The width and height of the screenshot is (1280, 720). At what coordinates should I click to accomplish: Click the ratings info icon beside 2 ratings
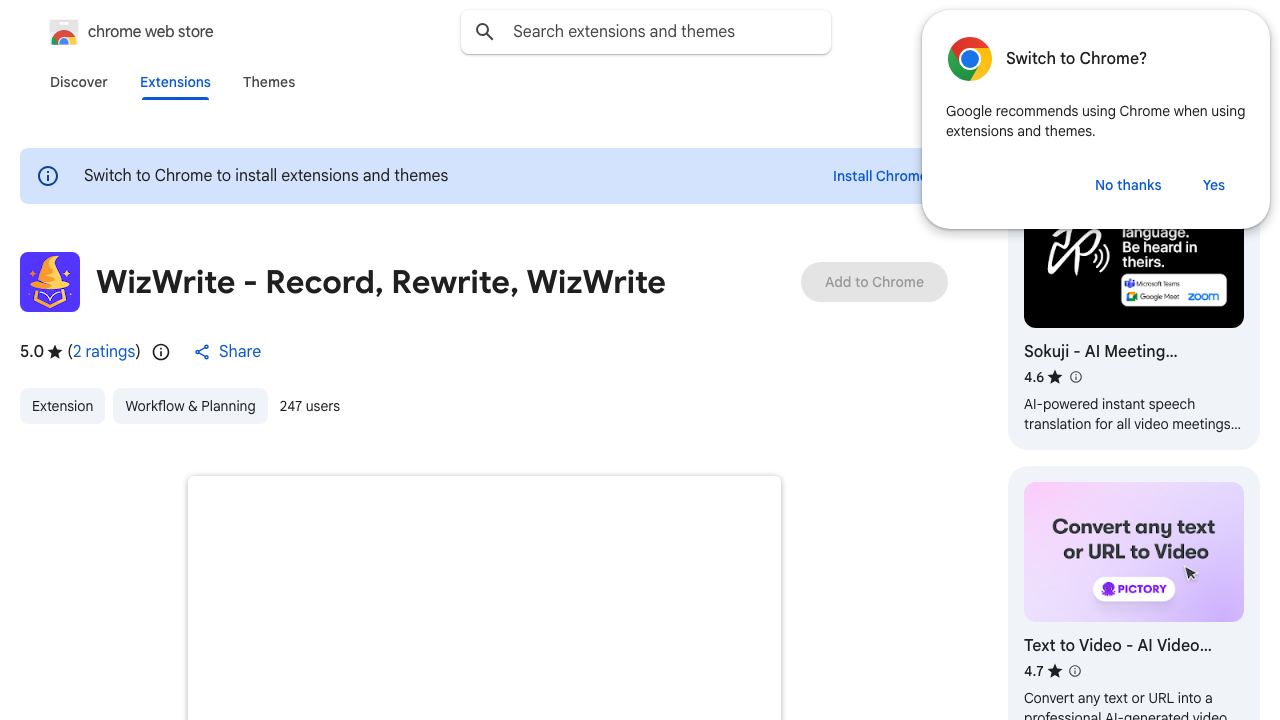pyautogui.click(x=161, y=352)
